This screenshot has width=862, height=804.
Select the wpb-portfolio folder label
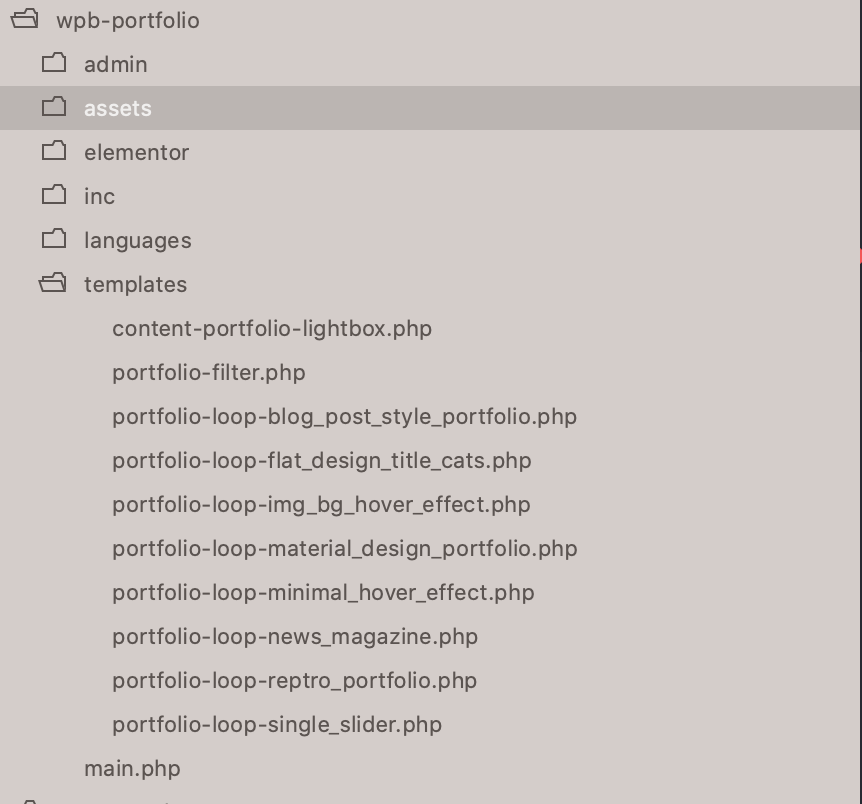[128, 21]
